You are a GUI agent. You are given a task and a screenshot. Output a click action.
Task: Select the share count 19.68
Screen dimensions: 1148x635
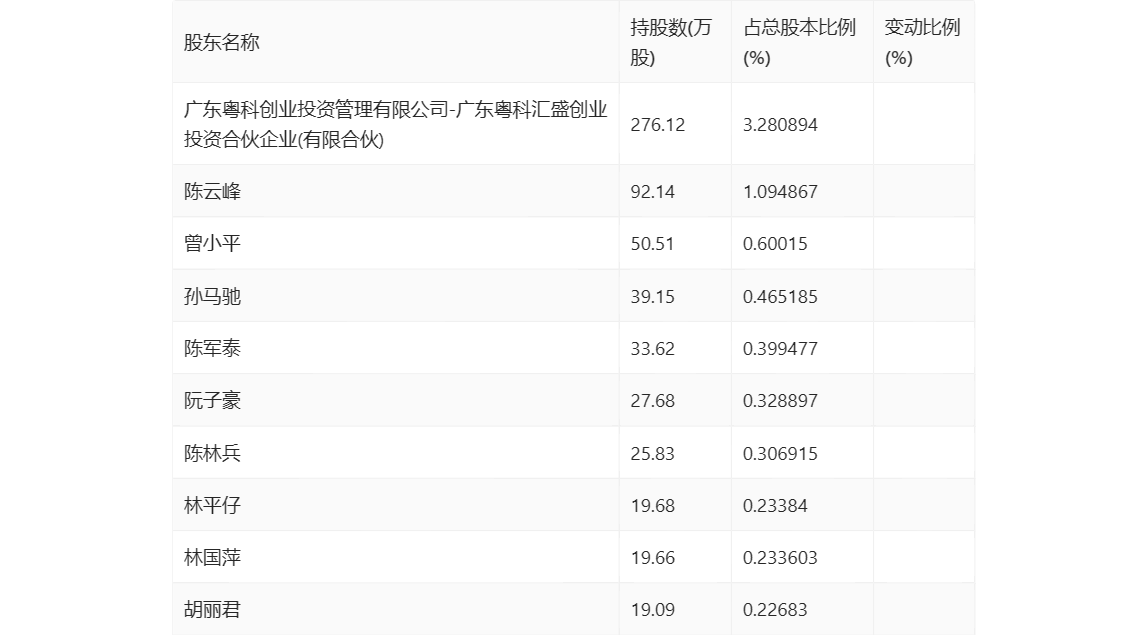point(652,505)
